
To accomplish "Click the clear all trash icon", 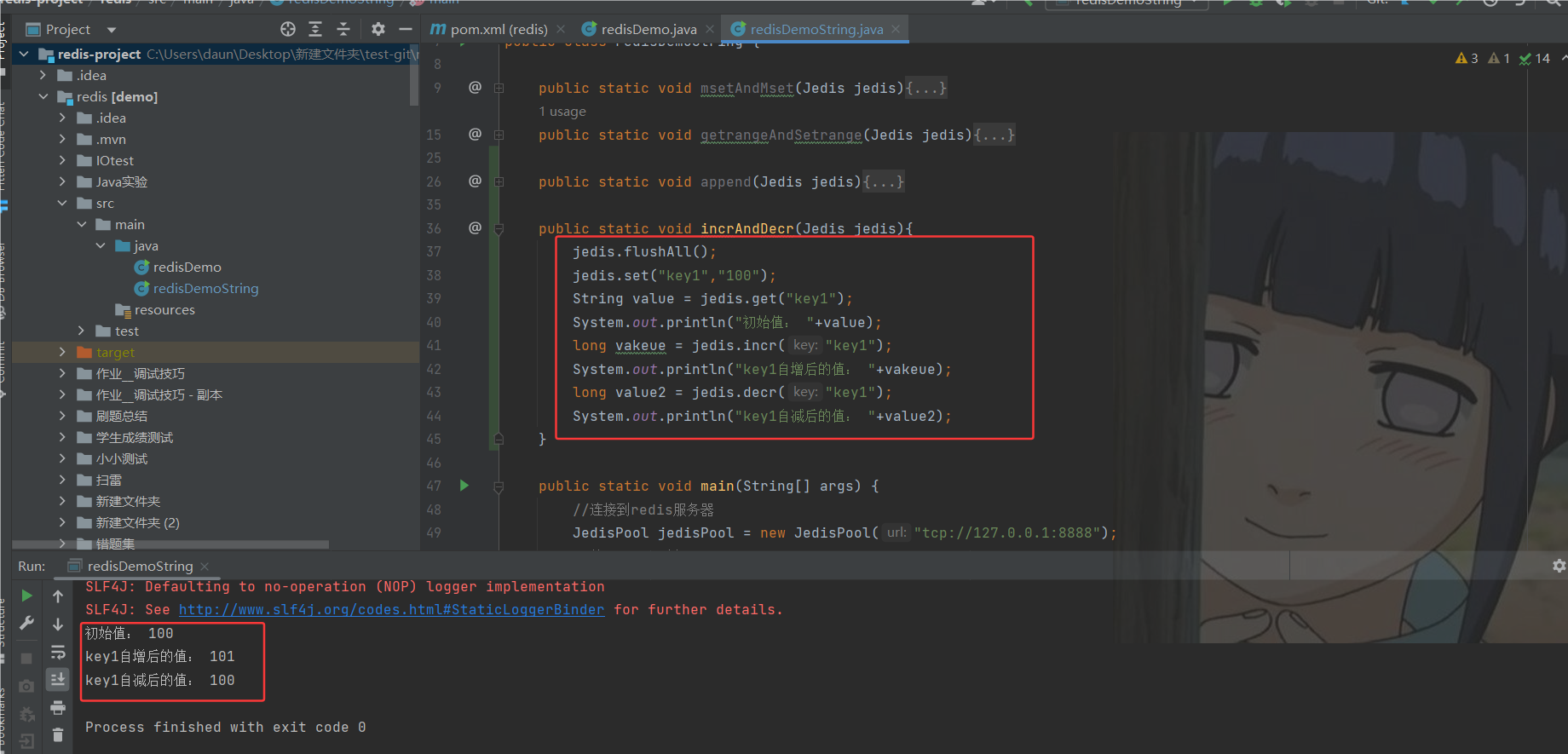I will coord(58,734).
